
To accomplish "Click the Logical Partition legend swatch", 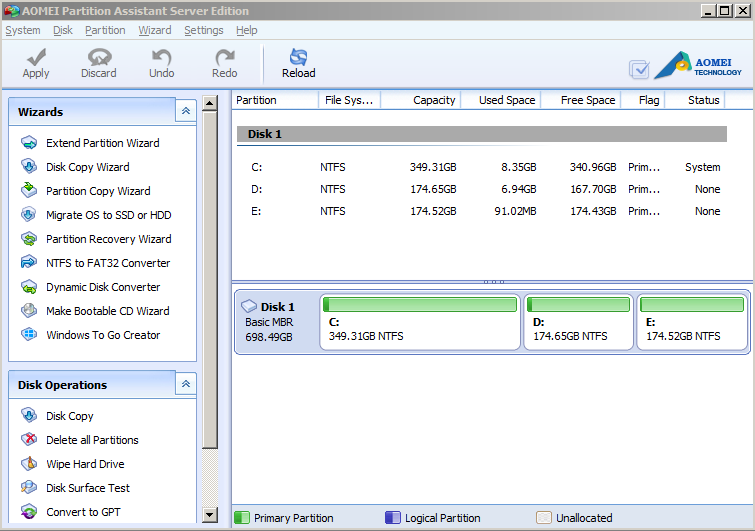I will coord(392,518).
